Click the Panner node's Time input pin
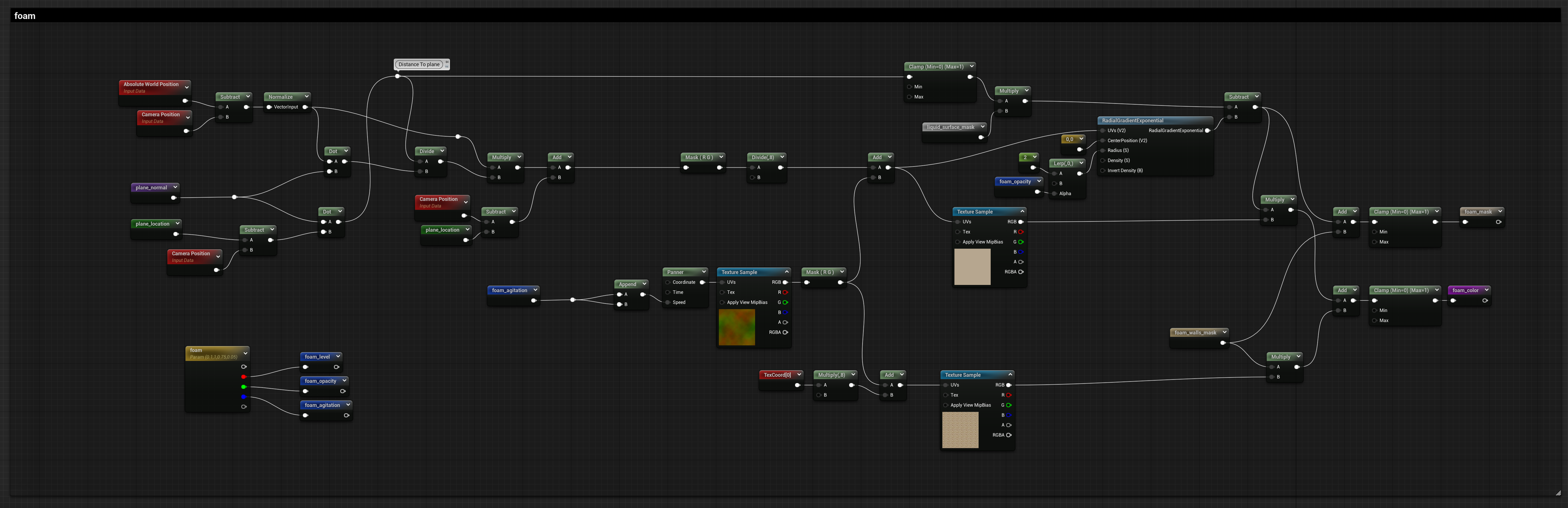The width and height of the screenshot is (1568, 508). coord(668,292)
